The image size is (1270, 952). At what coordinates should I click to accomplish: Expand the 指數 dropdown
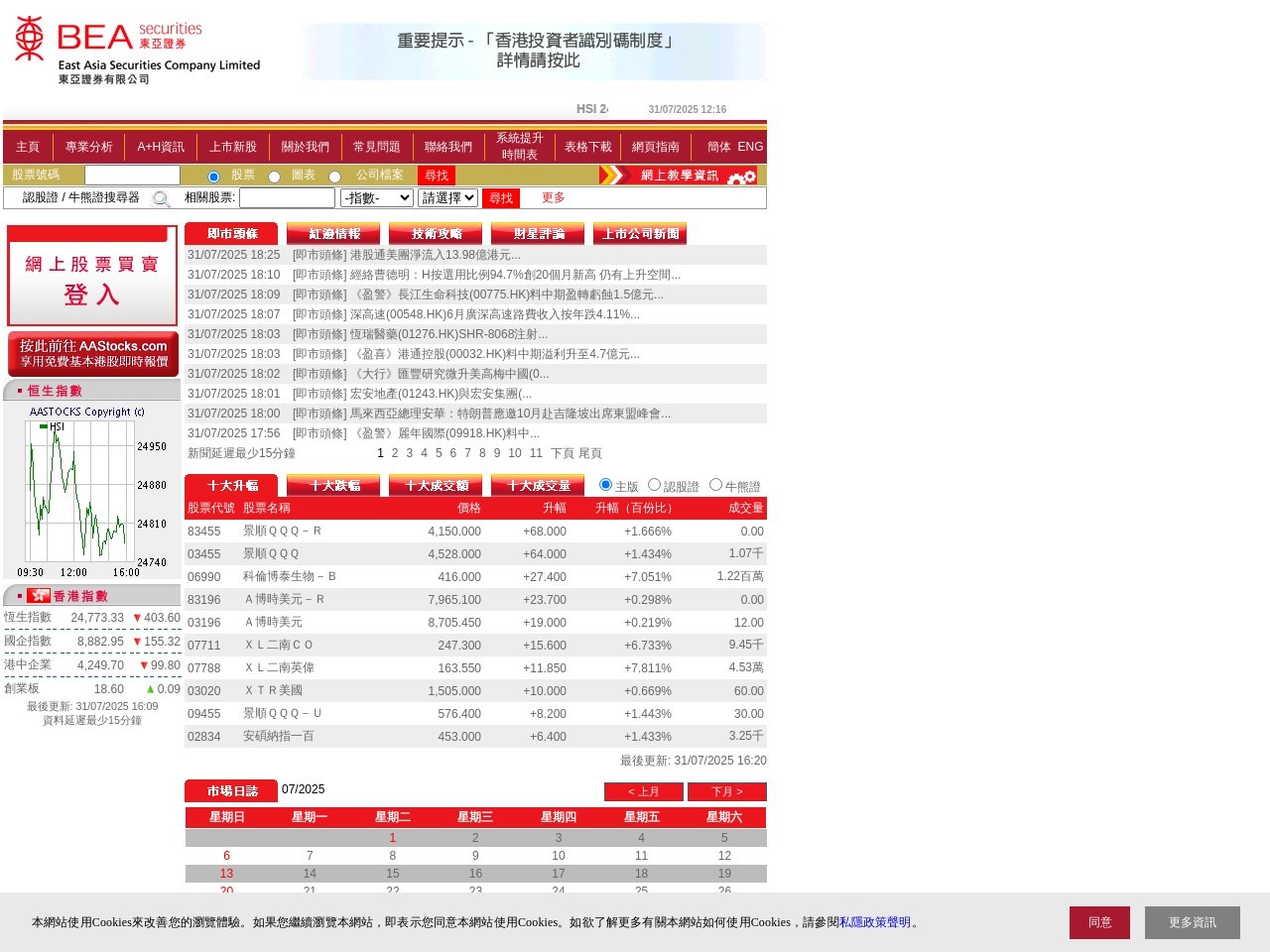pyautogui.click(x=376, y=198)
